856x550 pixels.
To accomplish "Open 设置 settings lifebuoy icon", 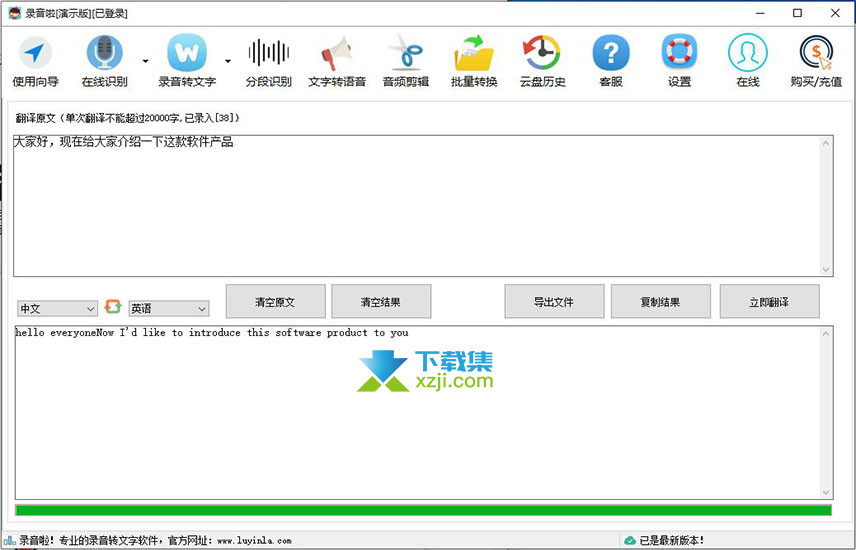I will point(679,61).
